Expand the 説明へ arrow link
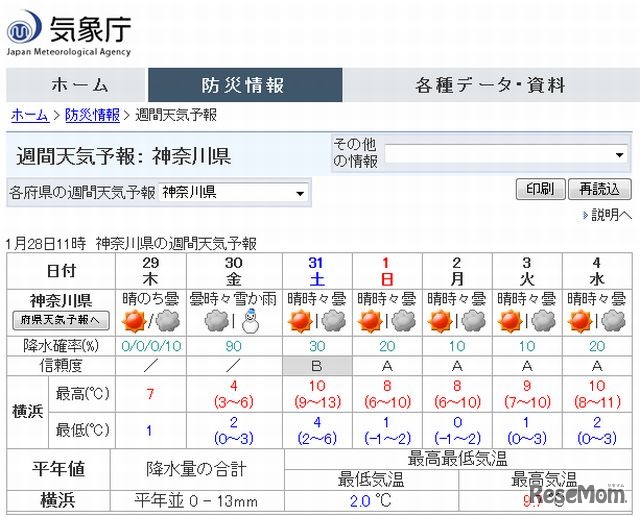Image resolution: width=640 pixels, height=517 pixels. 607,215
